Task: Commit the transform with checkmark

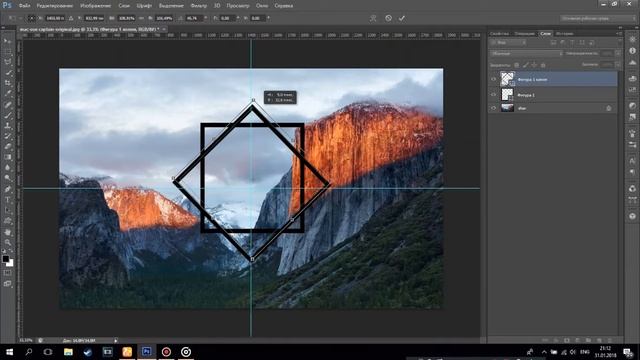Action: pos(402,18)
